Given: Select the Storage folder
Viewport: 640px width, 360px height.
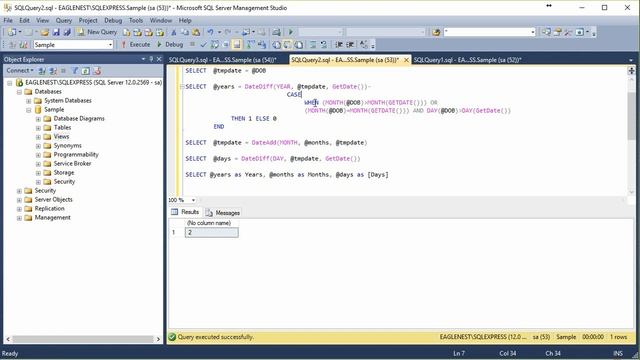Looking at the screenshot, I should click(64, 173).
